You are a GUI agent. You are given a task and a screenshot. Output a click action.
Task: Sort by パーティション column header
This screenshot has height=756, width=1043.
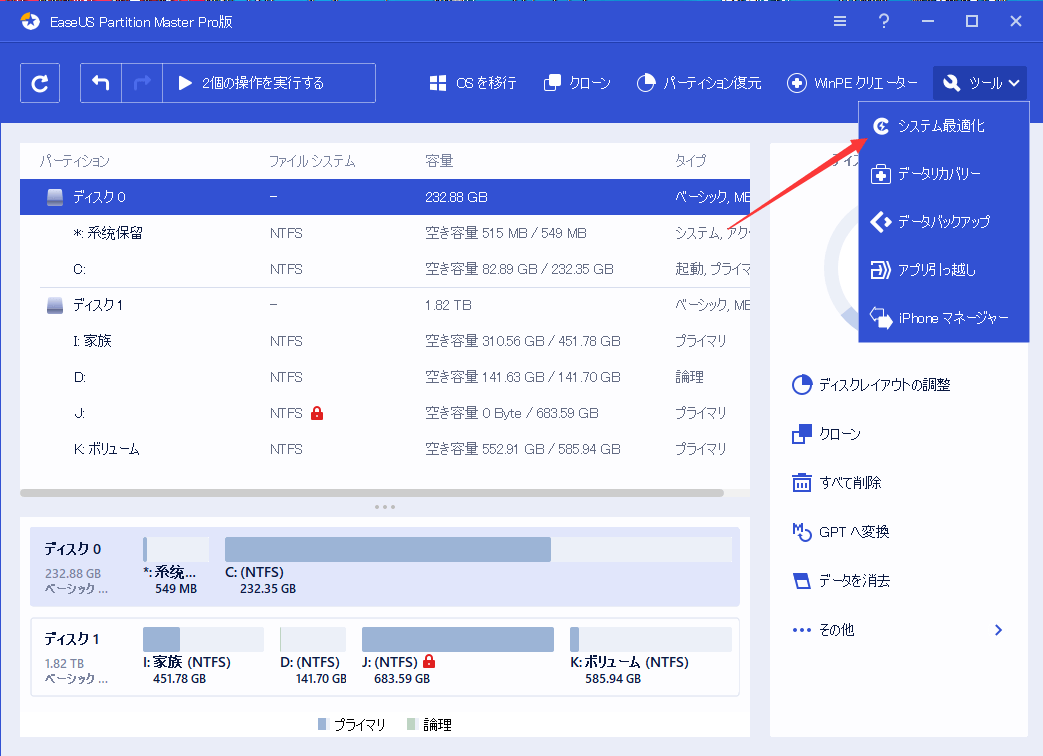coord(74,161)
